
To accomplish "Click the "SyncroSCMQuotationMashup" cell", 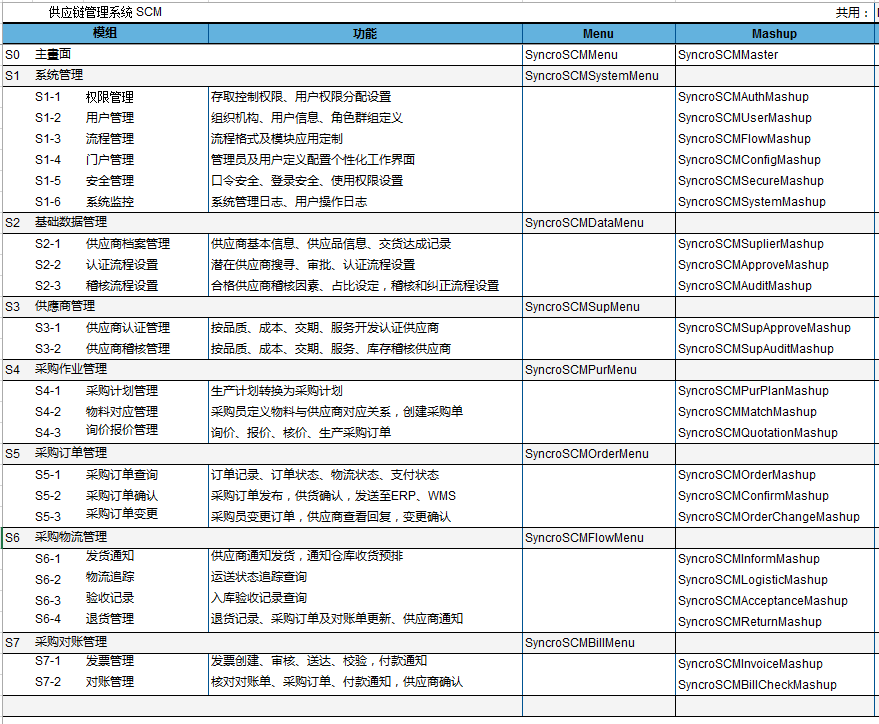I will [757, 433].
